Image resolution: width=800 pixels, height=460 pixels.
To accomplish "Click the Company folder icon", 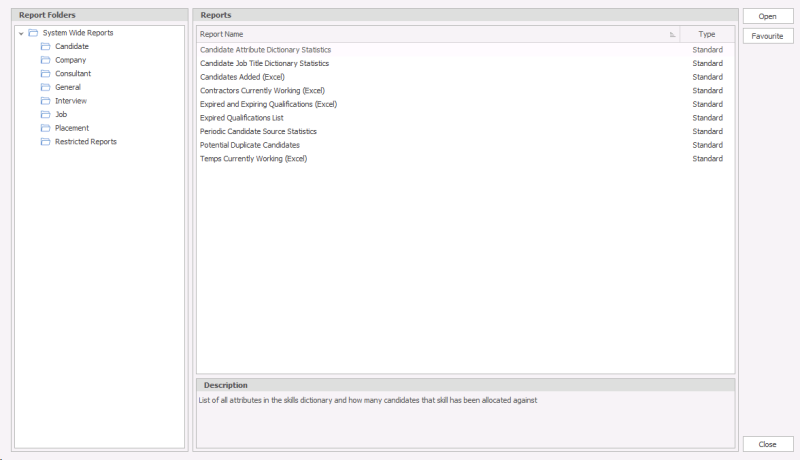I will (x=45, y=60).
